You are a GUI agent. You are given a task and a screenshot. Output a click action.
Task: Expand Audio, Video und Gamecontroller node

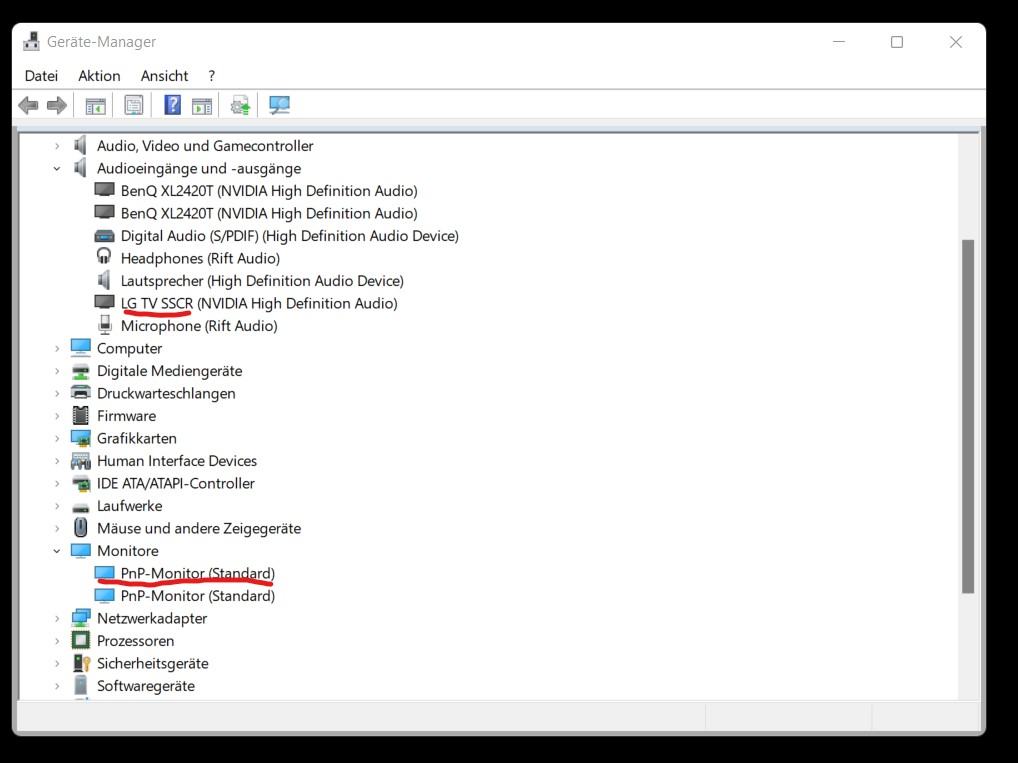(57, 146)
